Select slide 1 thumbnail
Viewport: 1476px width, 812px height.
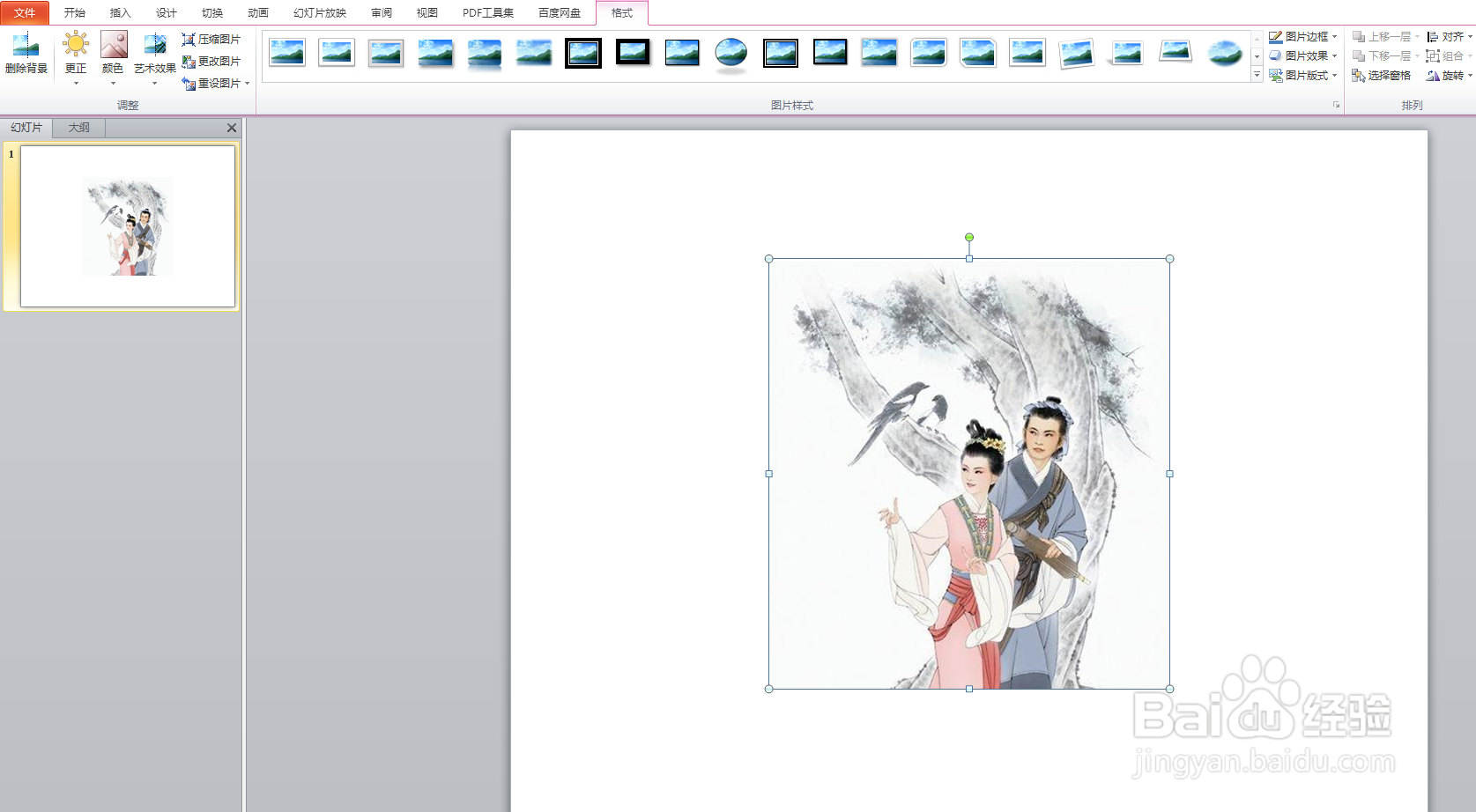pos(128,226)
